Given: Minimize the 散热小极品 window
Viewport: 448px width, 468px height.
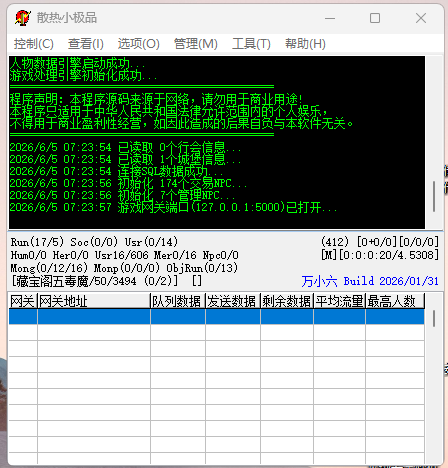Looking at the screenshot, I should point(330,18).
